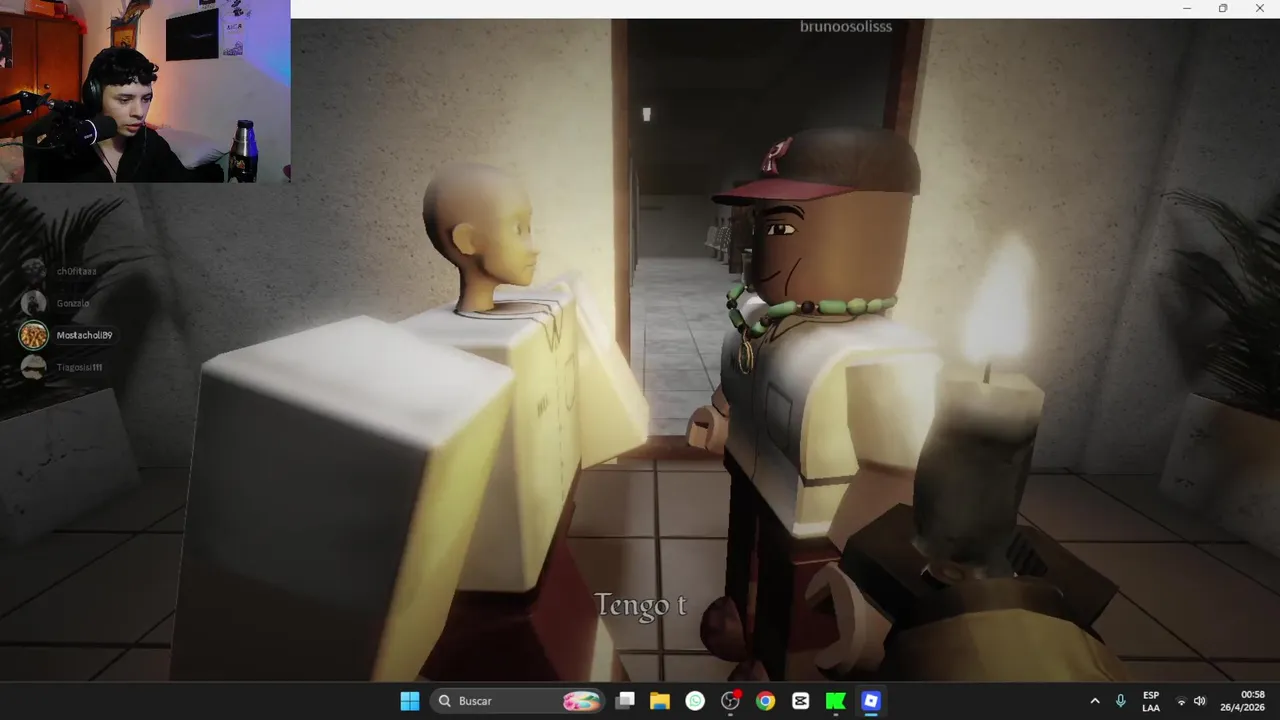Open the ESP LAA language switcher
Screen dimensions: 1280x720
coord(1151,701)
